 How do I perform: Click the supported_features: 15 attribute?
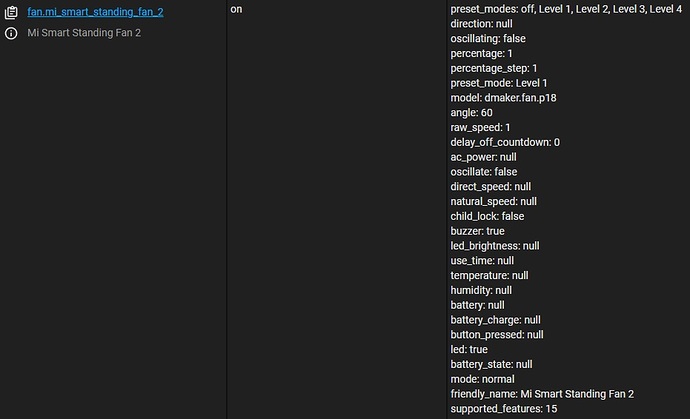(503, 409)
